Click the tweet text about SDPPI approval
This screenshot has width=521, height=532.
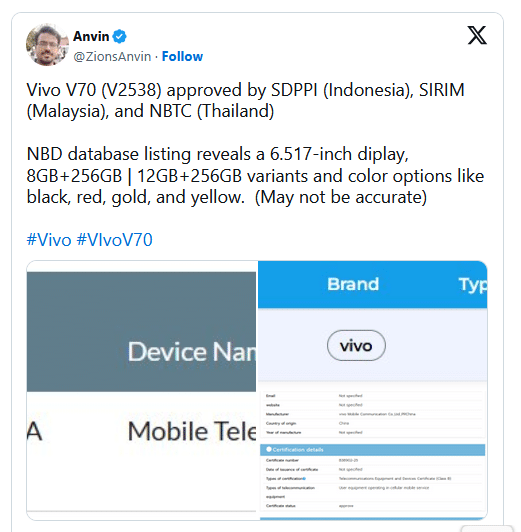(x=245, y=100)
